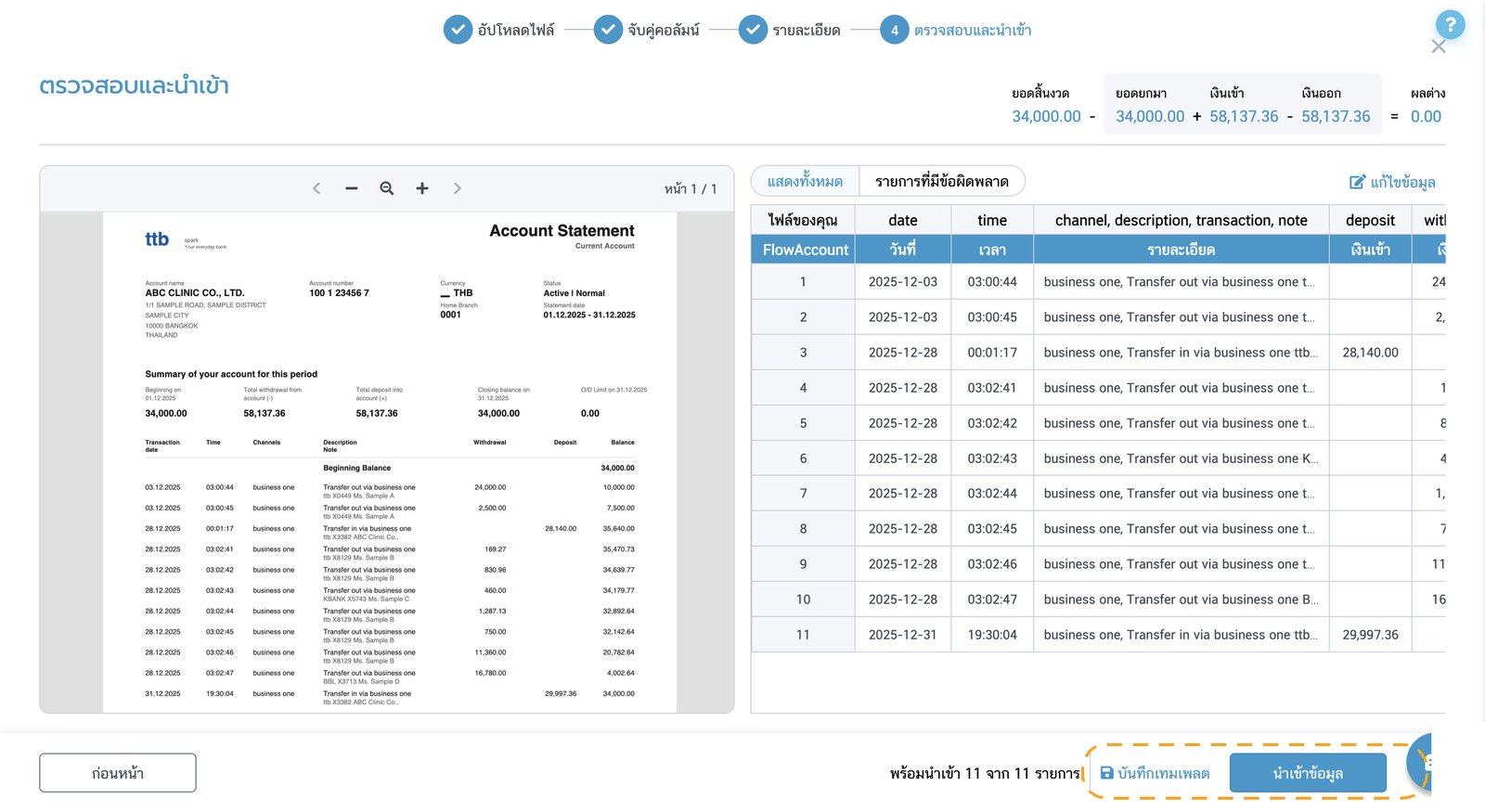
Task: Click time cell 19:30:04
Action: click(x=992, y=635)
